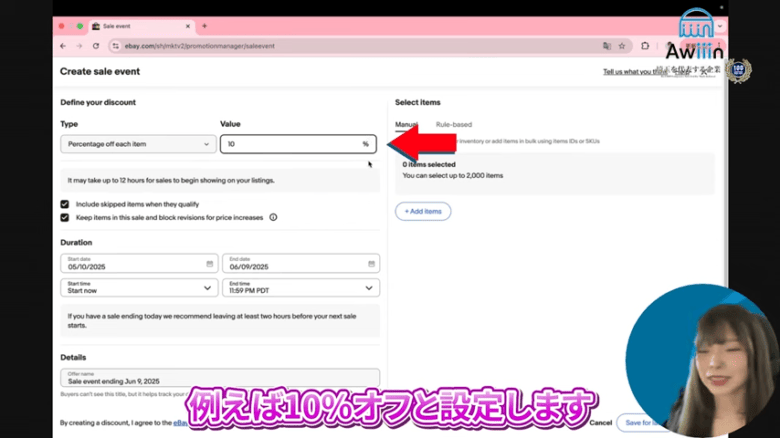
Task: Click the 'Duration' section heading
Action: coord(76,242)
